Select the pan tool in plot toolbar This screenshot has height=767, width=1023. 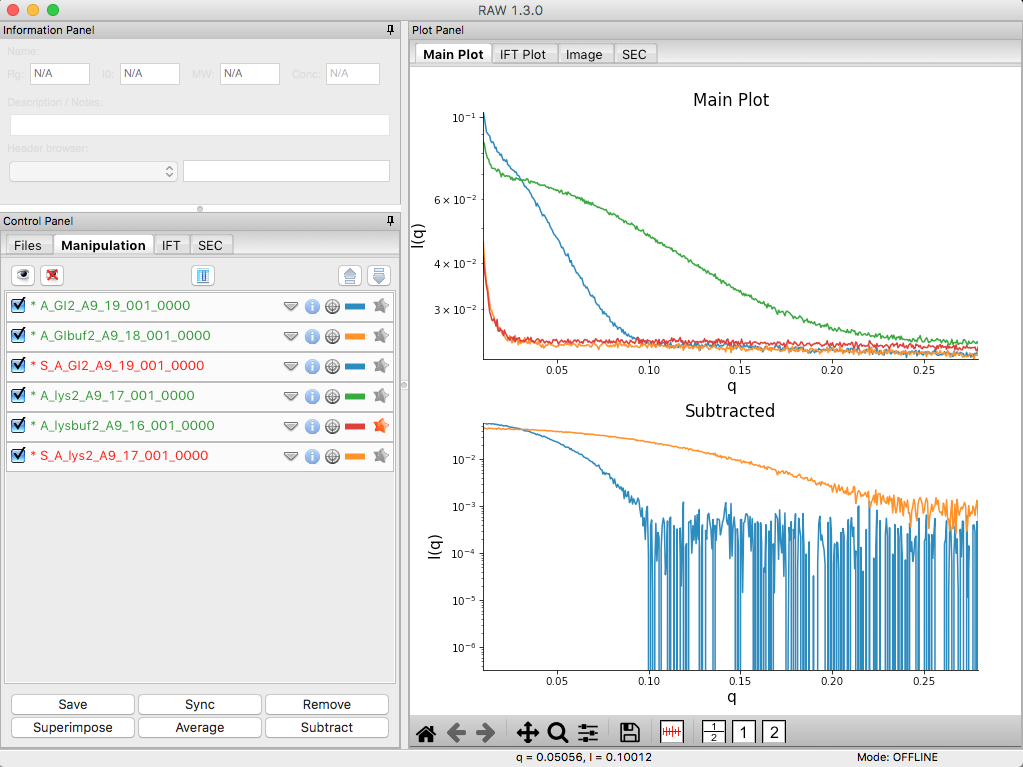[527, 732]
